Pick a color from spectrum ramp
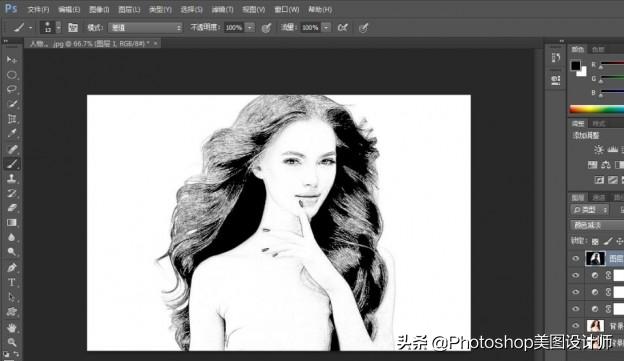The image size is (624, 361). pos(597,109)
